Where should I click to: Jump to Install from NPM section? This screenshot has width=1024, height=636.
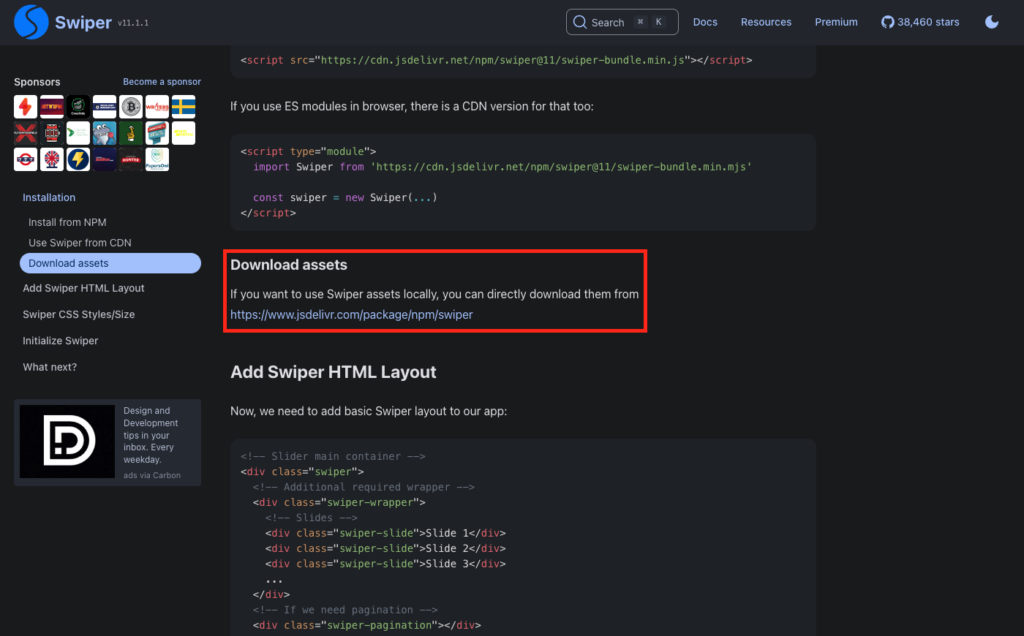(x=67, y=222)
